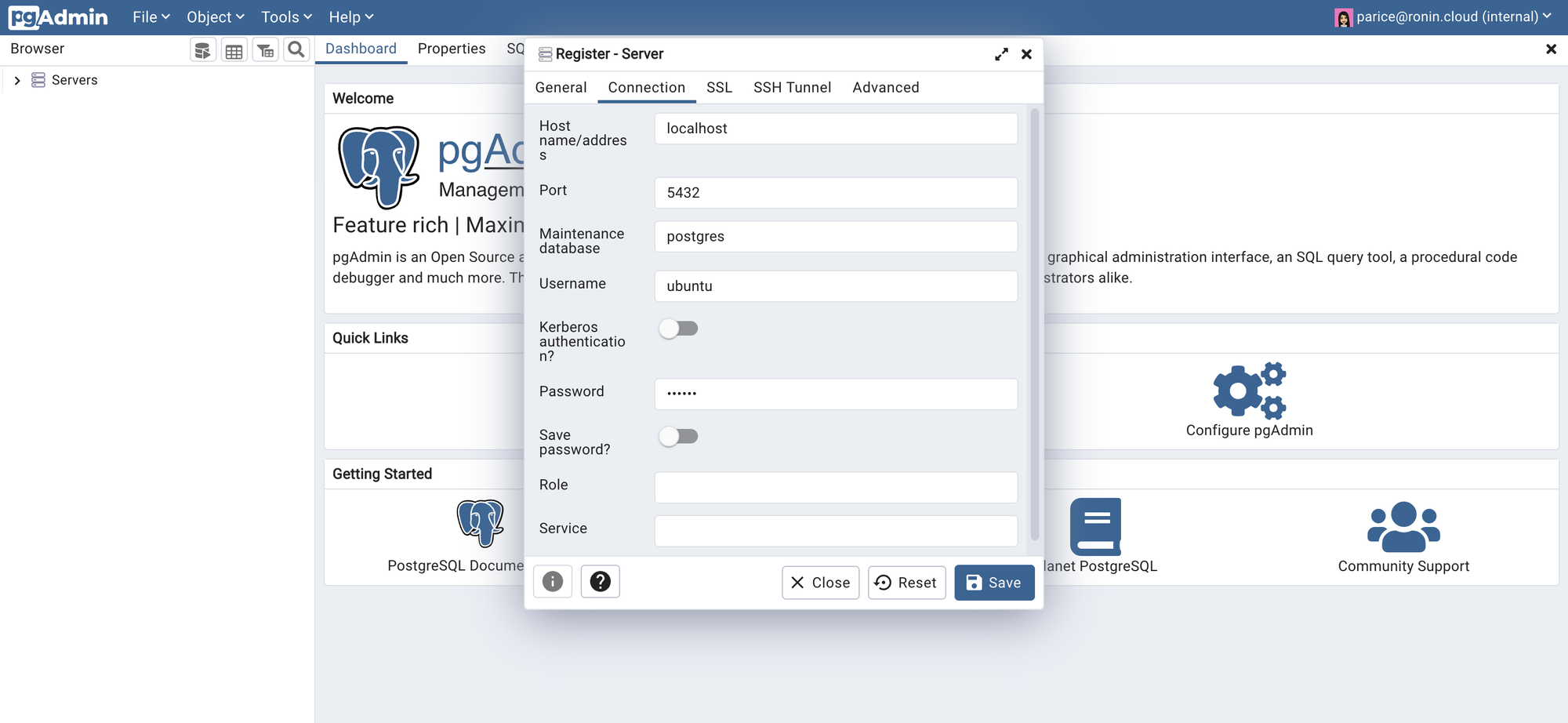1568x723 pixels.
Task: Click the large pgAdmin elephant logo in Welcome
Action: 379,167
